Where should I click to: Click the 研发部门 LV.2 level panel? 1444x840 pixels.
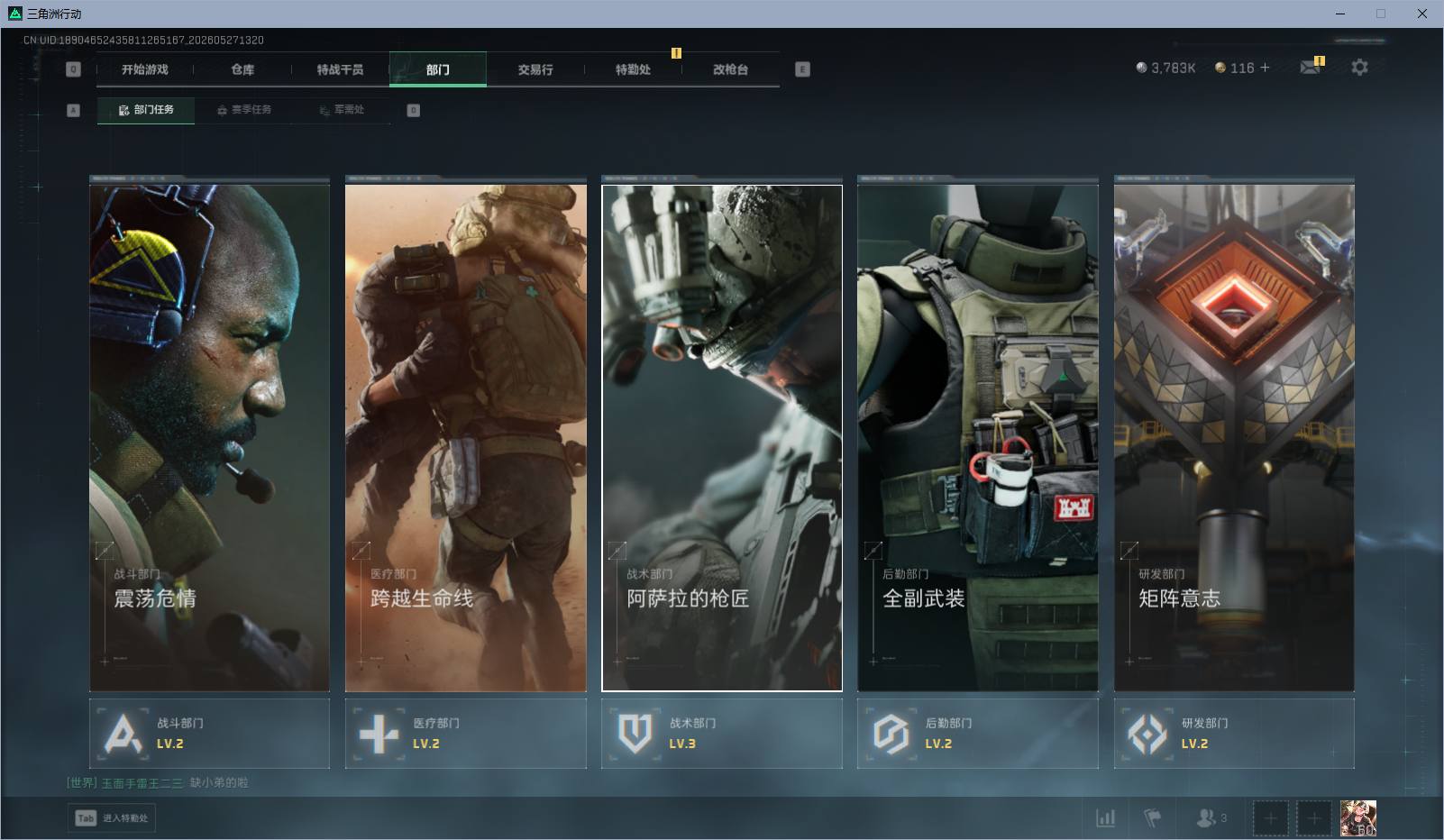(1234, 734)
